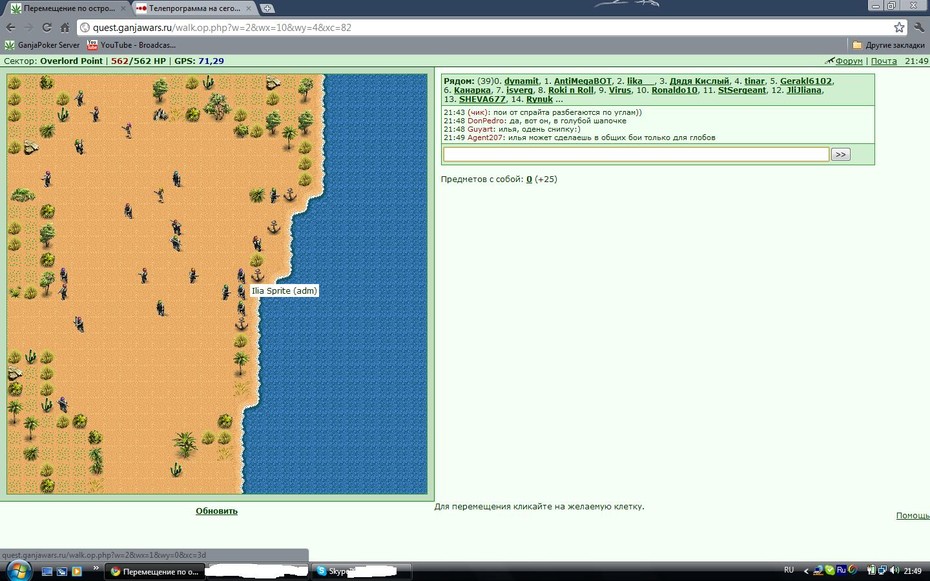This screenshot has height=581, width=930.
Task: Click the RU language indicator in the tray
Action: point(788,570)
